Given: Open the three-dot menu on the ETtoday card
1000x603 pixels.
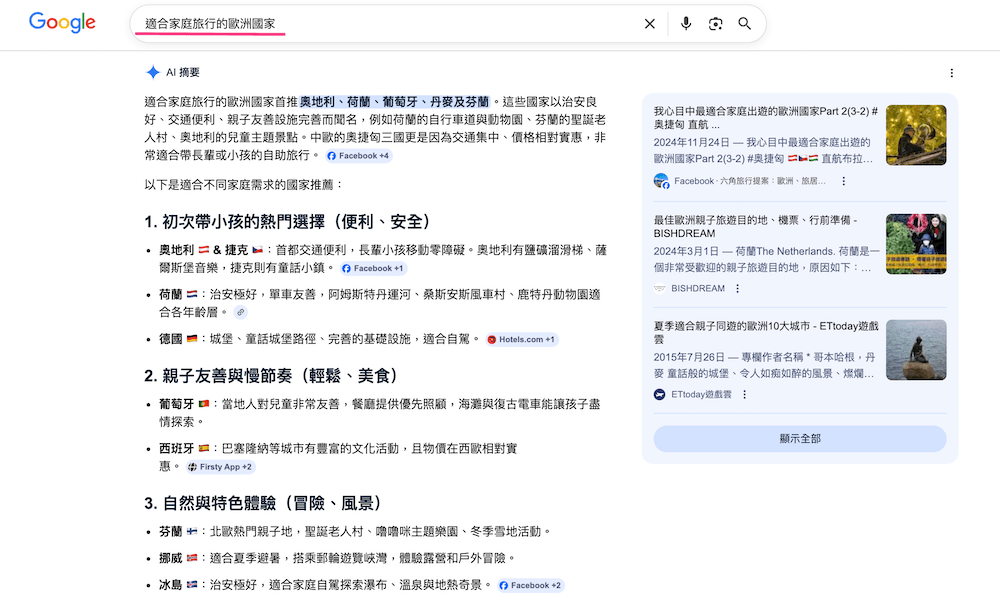Looking at the screenshot, I should coord(745,393).
